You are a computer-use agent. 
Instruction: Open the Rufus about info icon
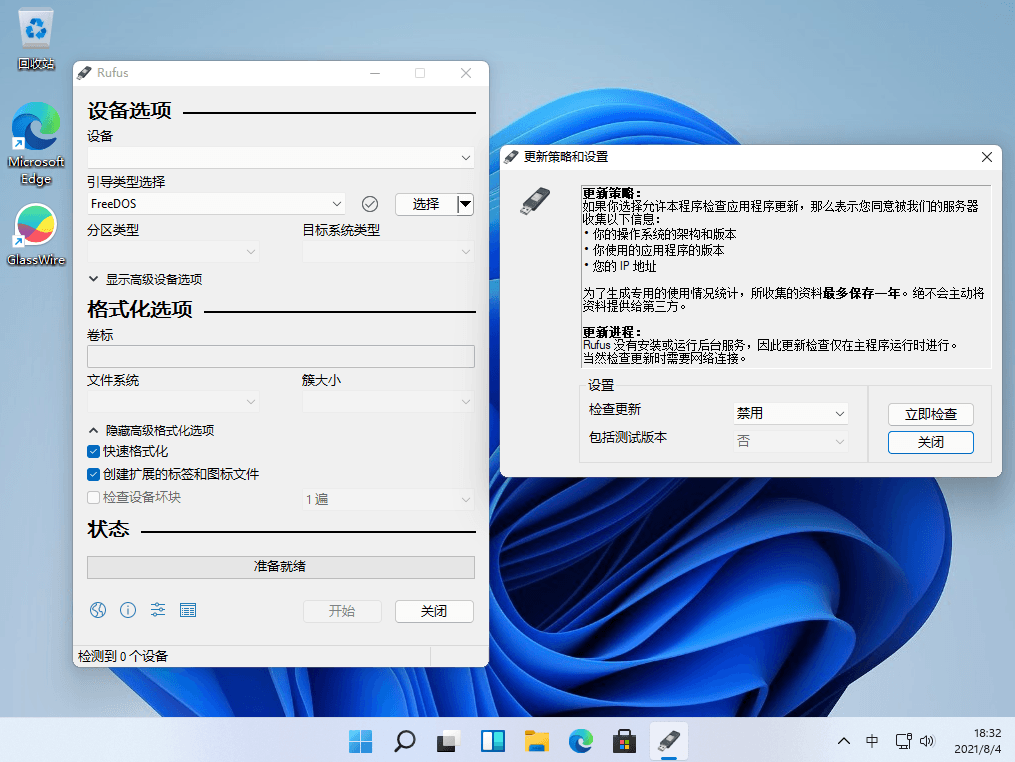pyautogui.click(x=128, y=610)
